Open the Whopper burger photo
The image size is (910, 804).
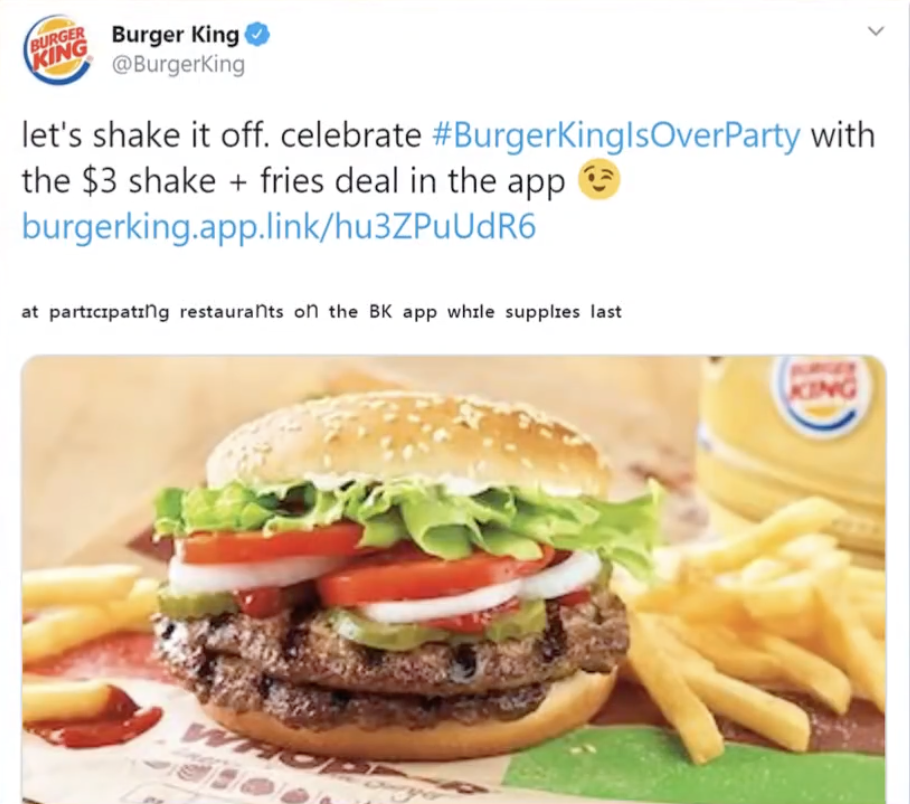click(x=454, y=579)
